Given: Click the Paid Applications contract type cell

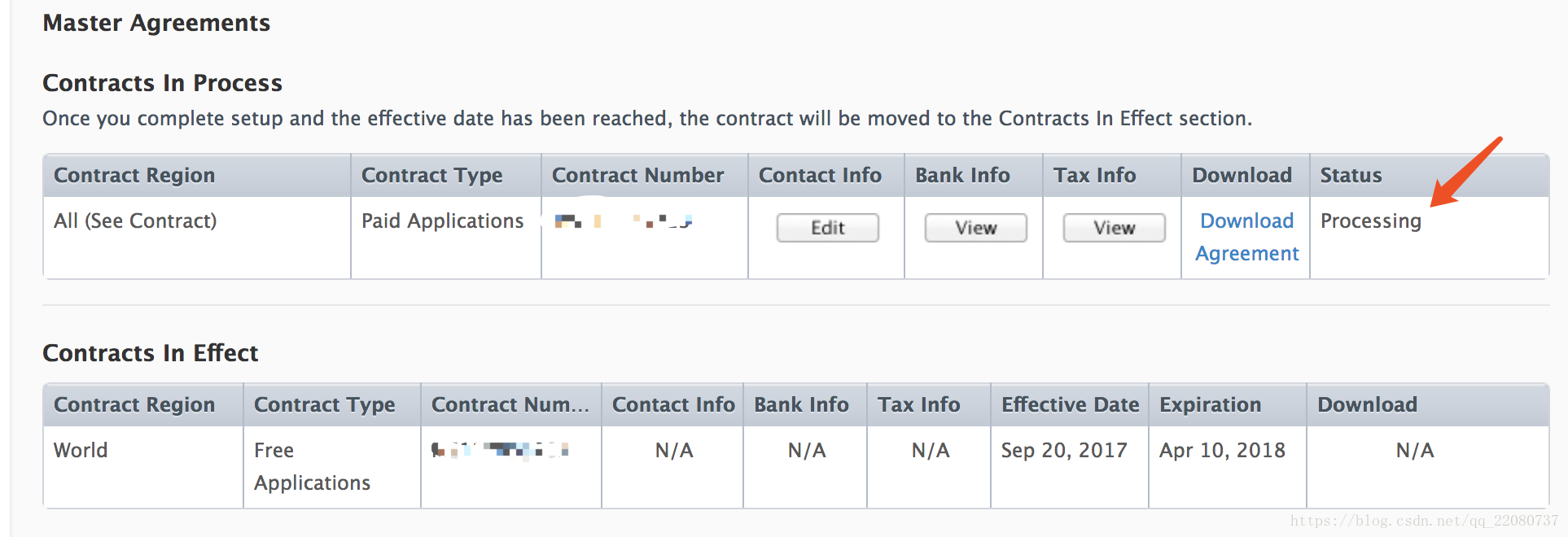Looking at the screenshot, I should click(442, 221).
